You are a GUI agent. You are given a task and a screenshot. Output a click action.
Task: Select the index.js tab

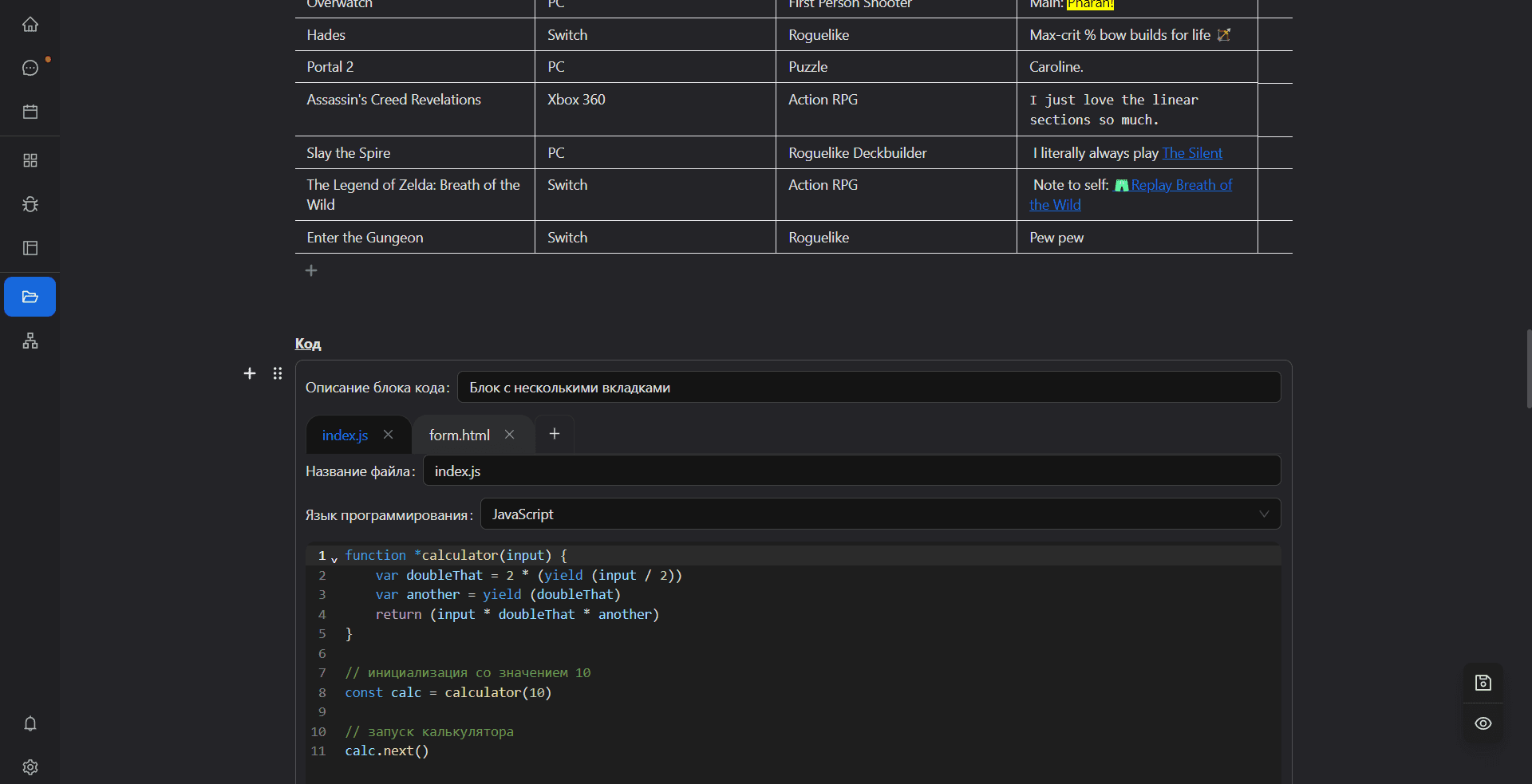pos(345,435)
